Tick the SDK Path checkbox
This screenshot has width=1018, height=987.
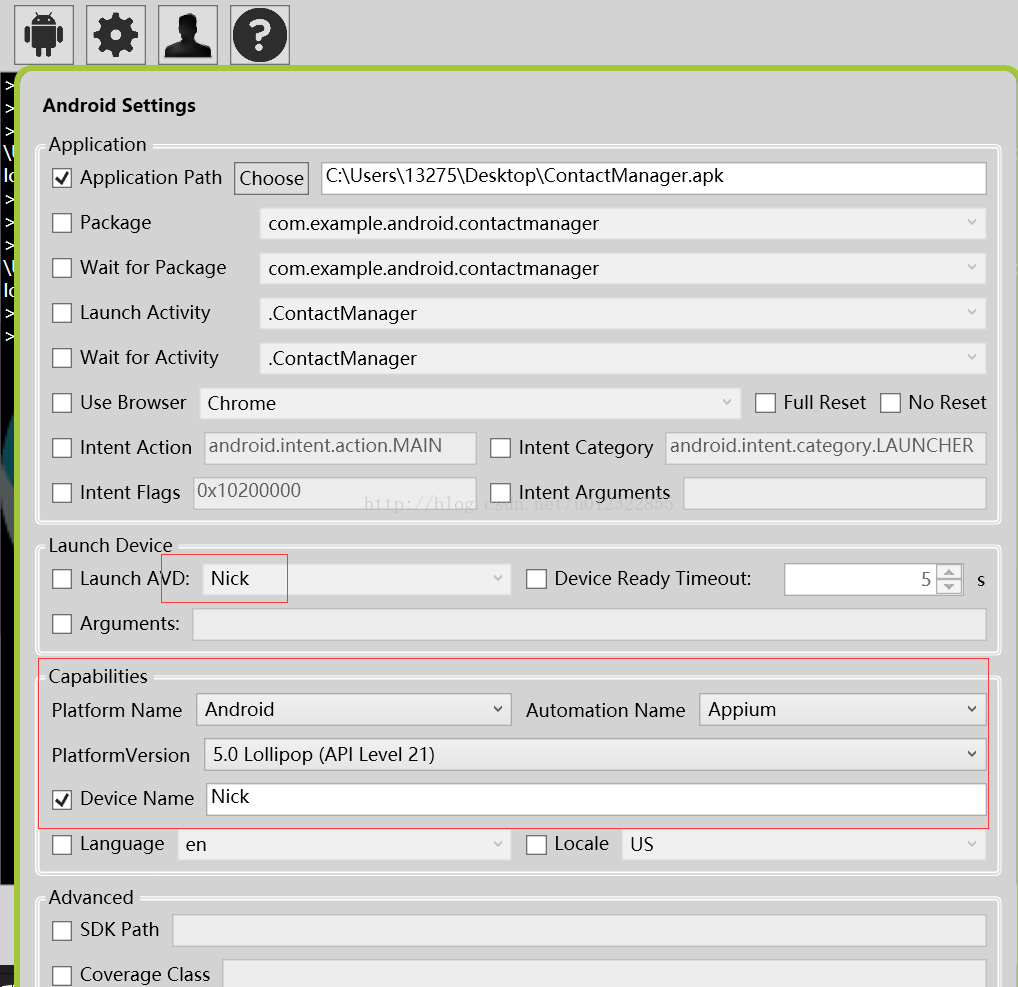62,931
